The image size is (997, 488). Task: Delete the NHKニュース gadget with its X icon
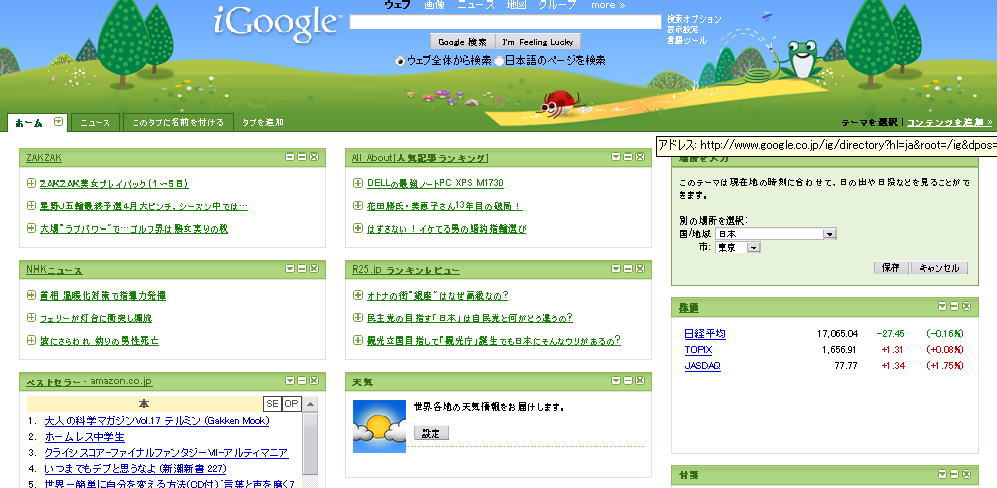(x=314, y=268)
